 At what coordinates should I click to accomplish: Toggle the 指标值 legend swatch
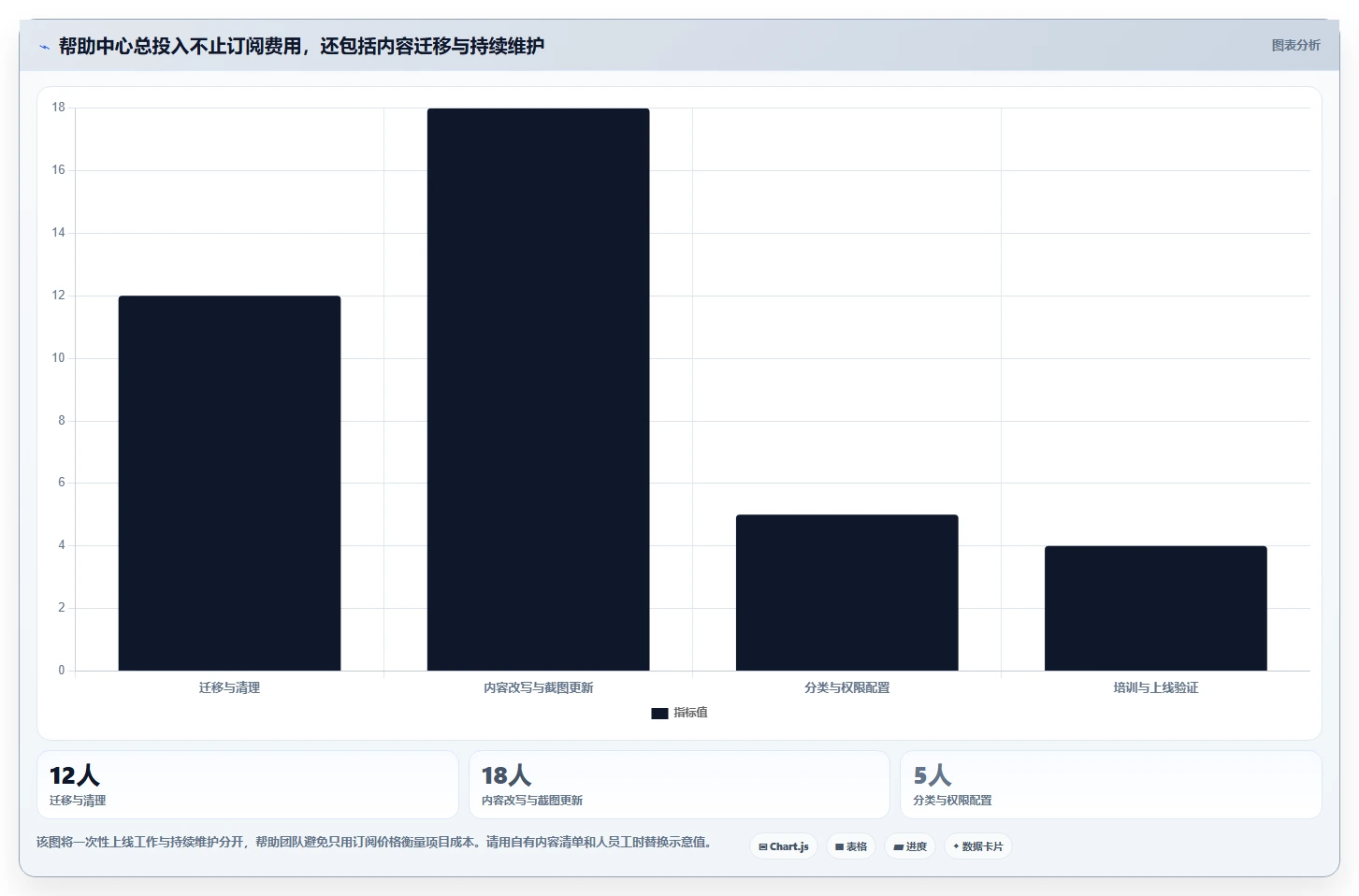click(x=659, y=714)
